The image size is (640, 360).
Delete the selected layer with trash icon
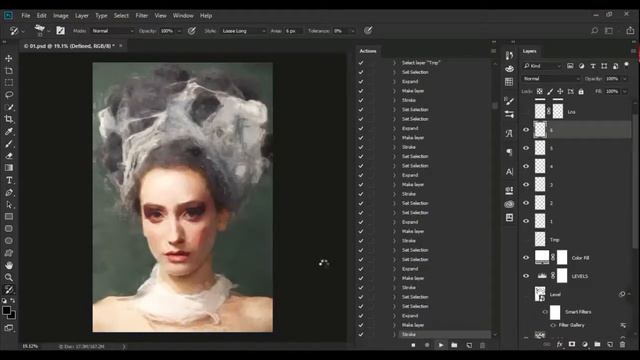coord(622,344)
